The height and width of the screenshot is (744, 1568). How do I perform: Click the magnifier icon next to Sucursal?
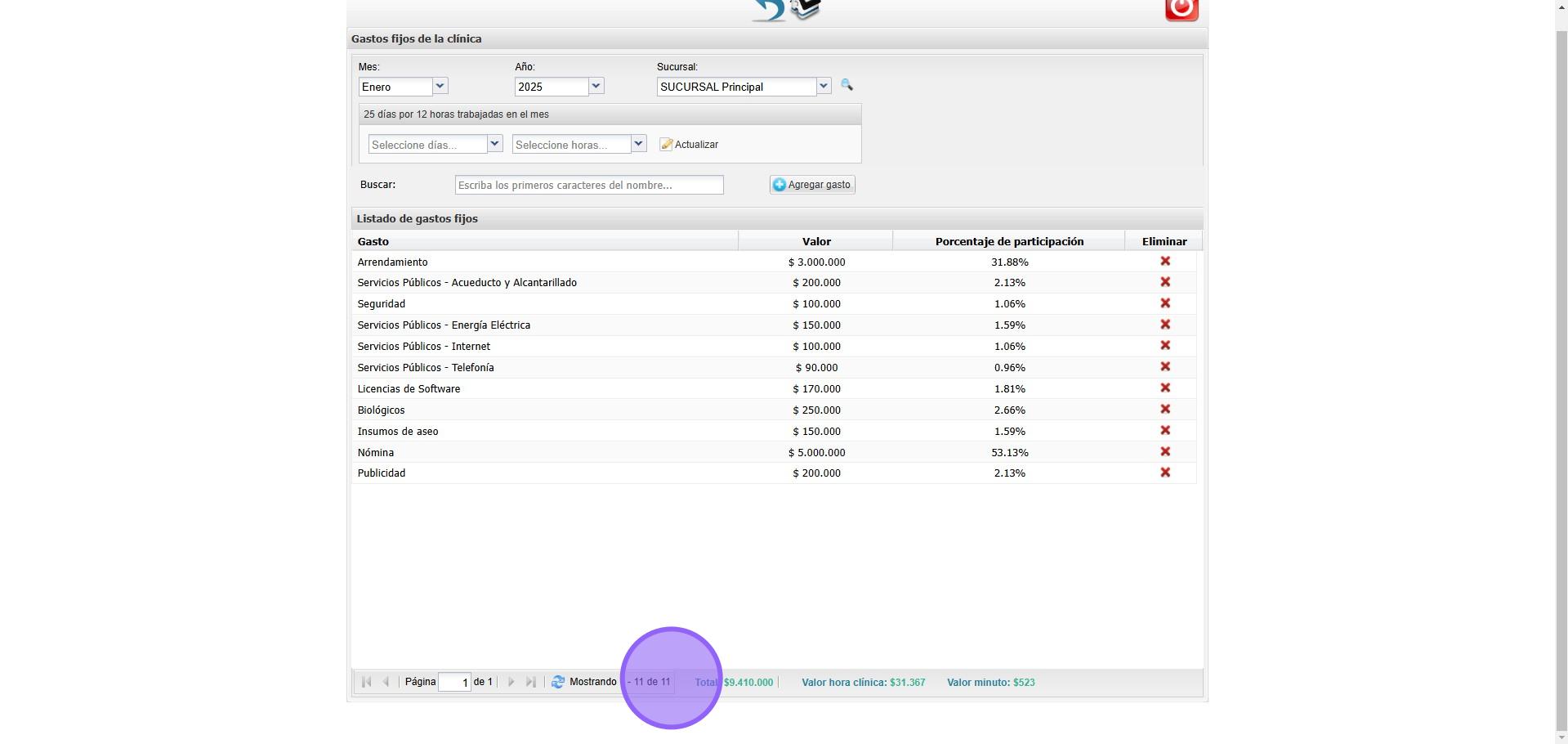click(x=847, y=85)
